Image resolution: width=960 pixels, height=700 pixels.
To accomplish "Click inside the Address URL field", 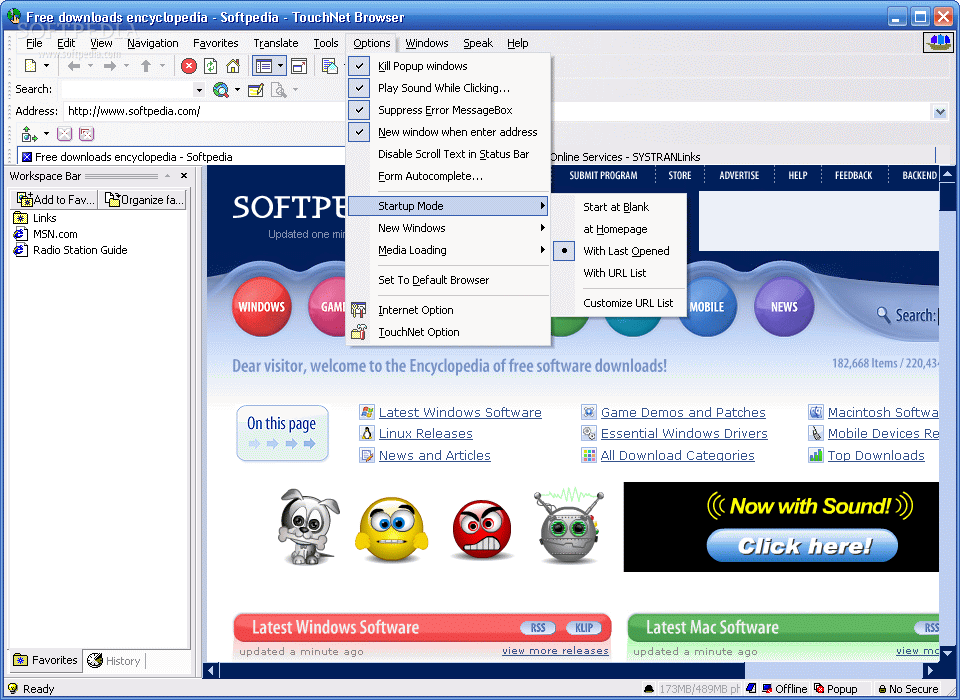I will pos(496,111).
